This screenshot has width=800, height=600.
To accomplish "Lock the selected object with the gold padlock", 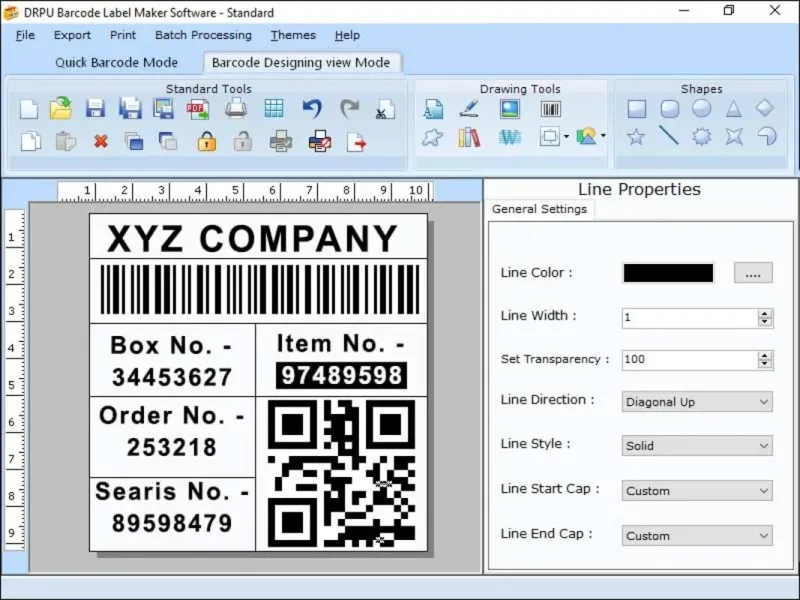I will tap(207, 141).
